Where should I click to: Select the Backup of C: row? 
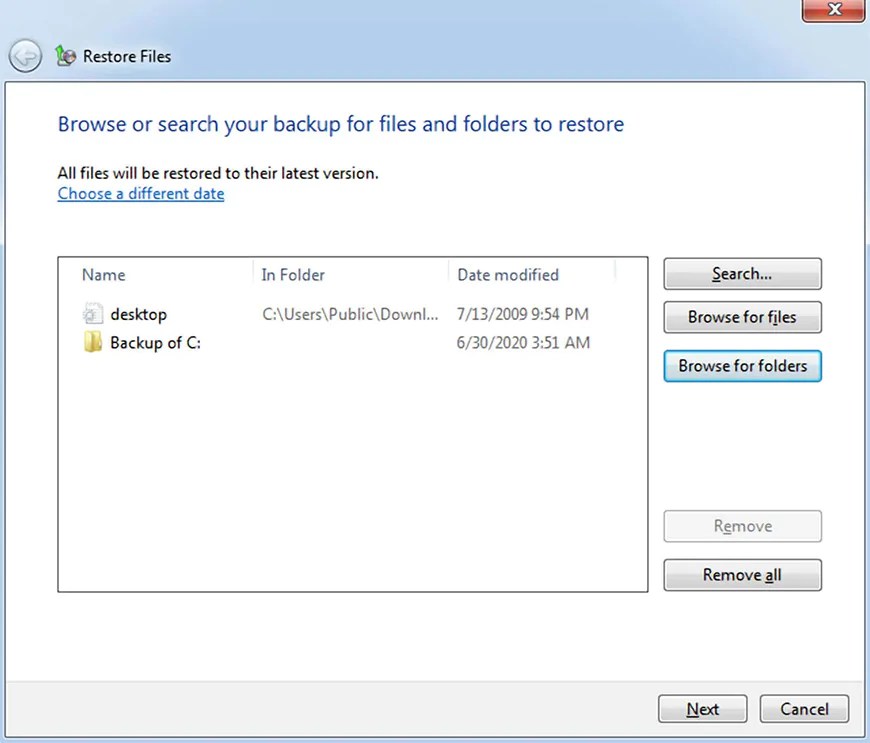click(156, 342)
